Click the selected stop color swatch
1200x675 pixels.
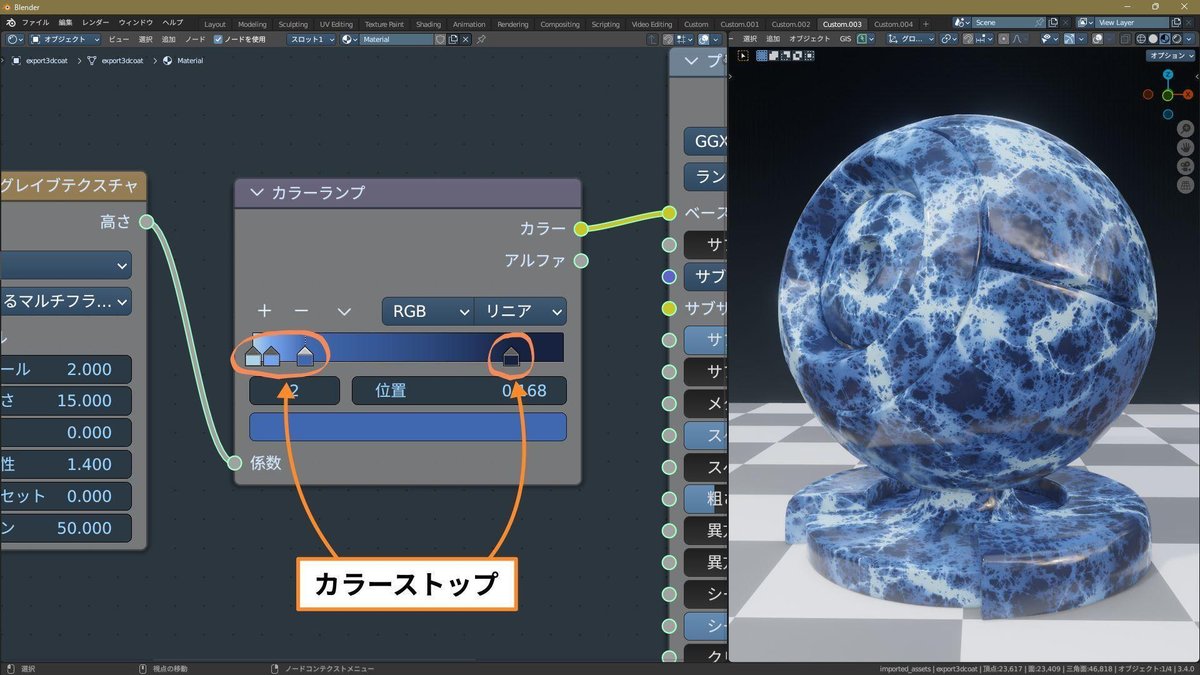coord(408,427)
